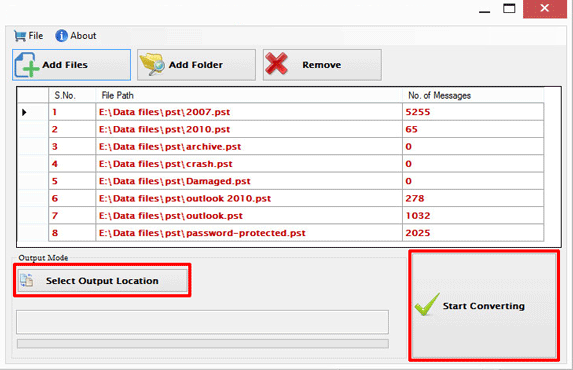The height and width of the screenshot is (370, 573).
Task: Click the Add Folder button
Action: [x=196, y=65]
